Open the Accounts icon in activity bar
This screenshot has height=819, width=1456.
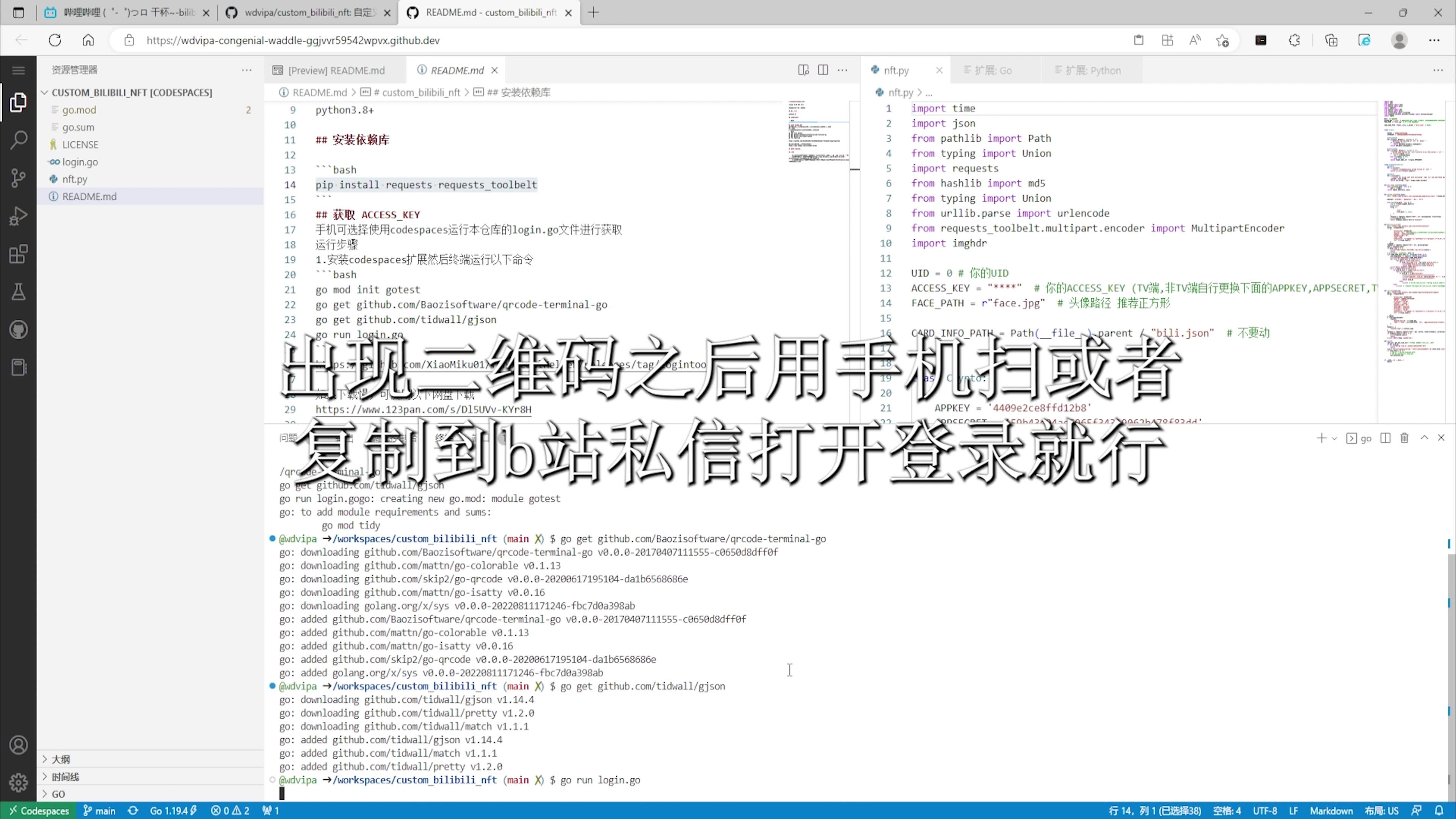[18, 745]
